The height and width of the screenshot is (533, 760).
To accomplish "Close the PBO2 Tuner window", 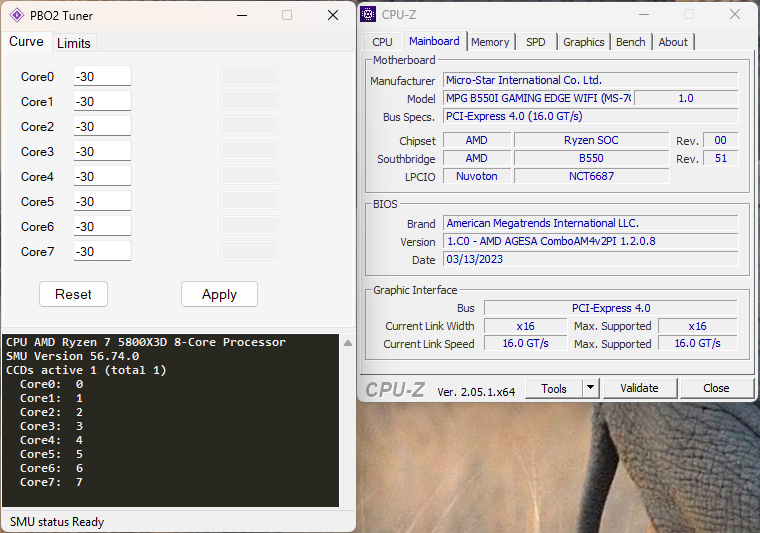I will [x=332, y=16].
